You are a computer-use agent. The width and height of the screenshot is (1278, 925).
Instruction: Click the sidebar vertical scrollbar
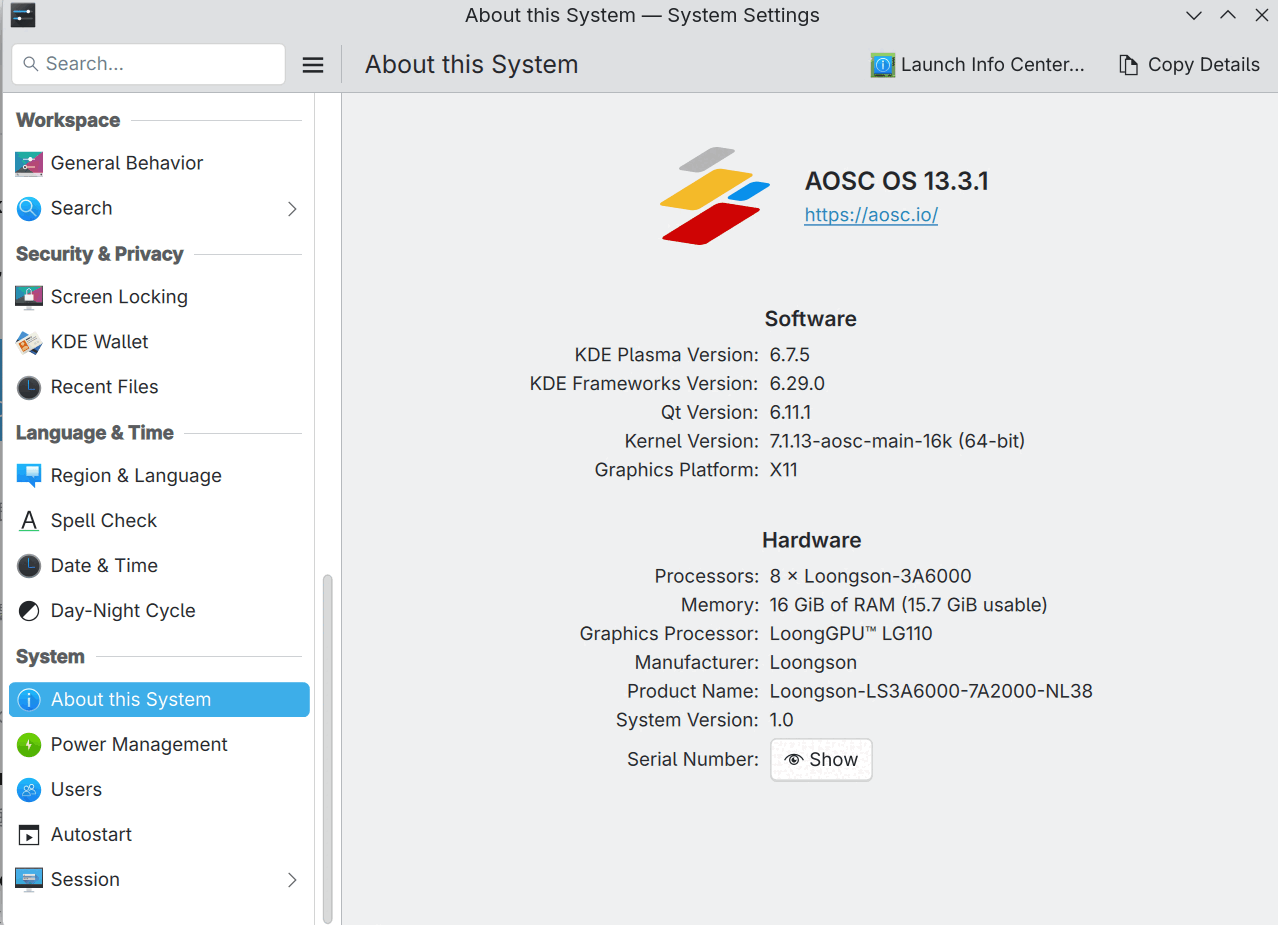(x=327, y=748)
